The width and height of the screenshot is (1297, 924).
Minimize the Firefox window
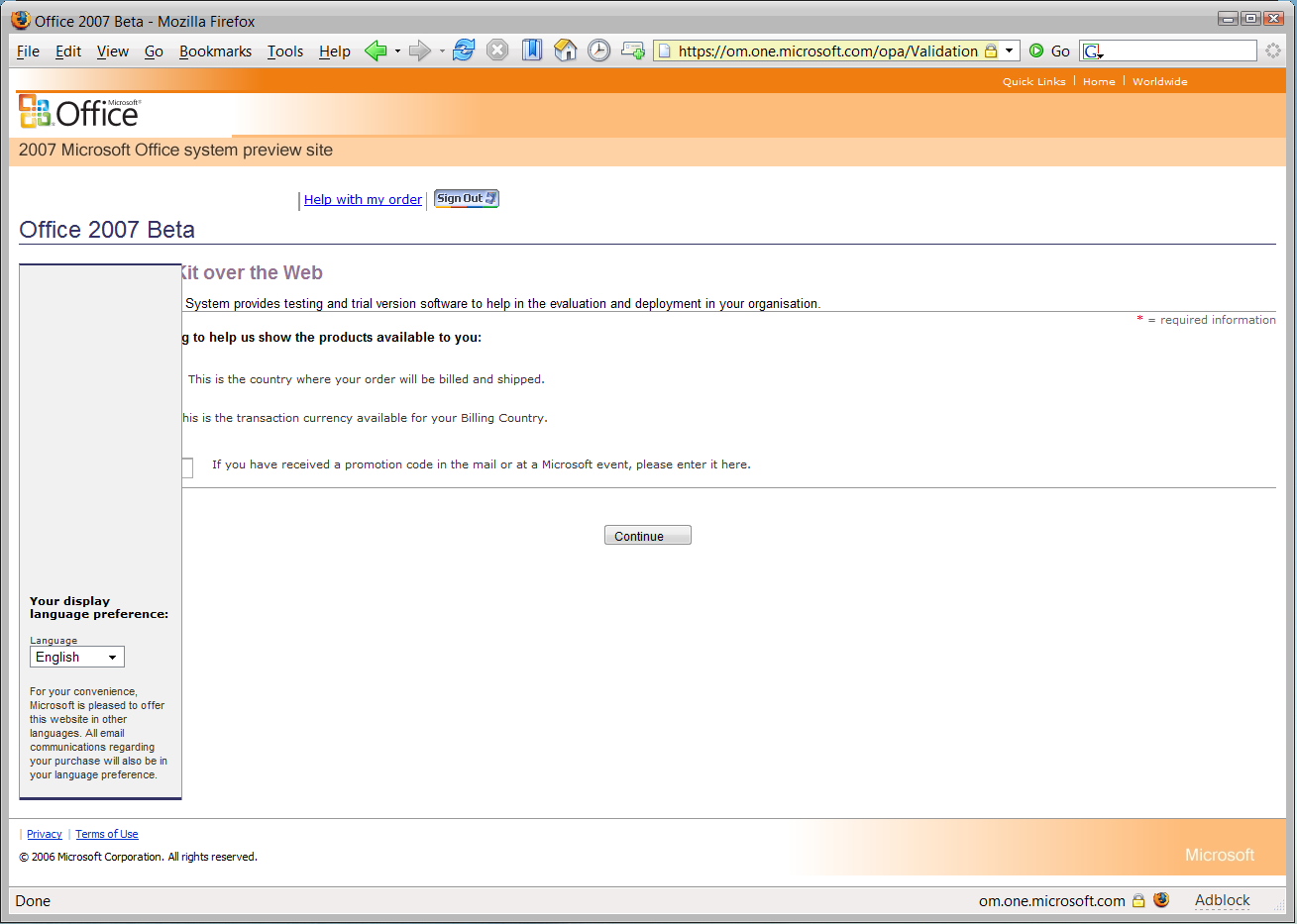[x=1229, y=18]
